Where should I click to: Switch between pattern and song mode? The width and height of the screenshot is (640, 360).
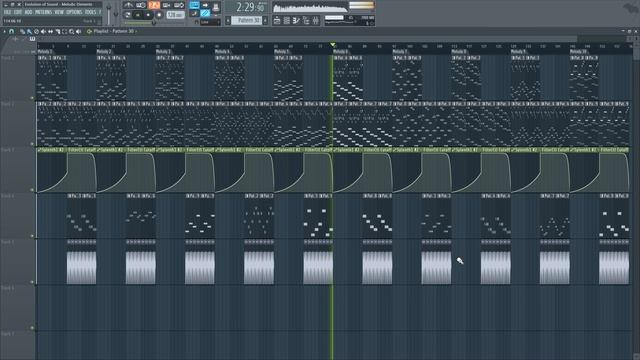(x=128, y=15)
